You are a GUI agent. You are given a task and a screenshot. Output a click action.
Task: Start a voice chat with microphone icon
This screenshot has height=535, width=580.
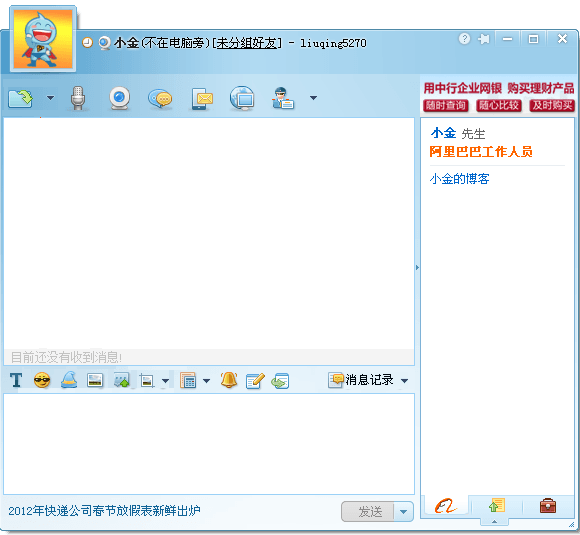click(78, 98)
